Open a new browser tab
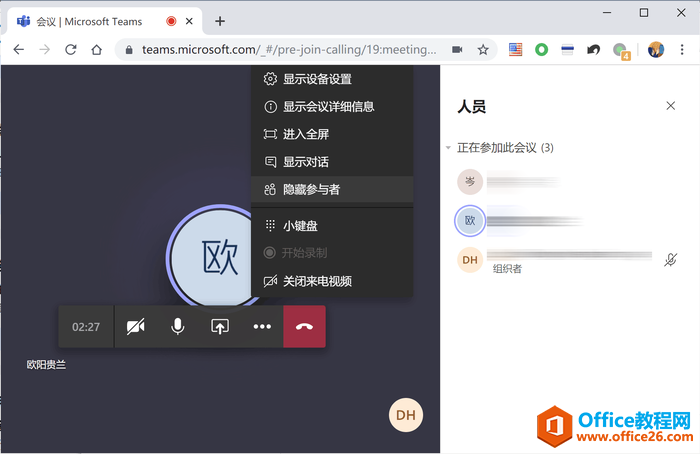700x454 pixels. (x=220, y=21)
